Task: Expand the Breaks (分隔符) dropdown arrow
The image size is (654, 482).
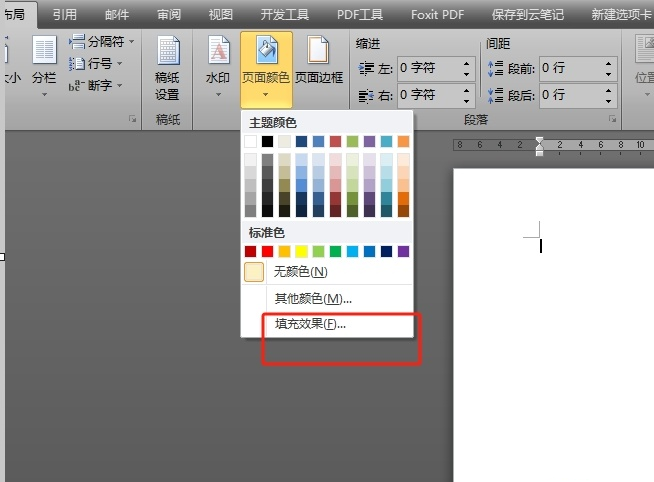Action: coord(131,41)
